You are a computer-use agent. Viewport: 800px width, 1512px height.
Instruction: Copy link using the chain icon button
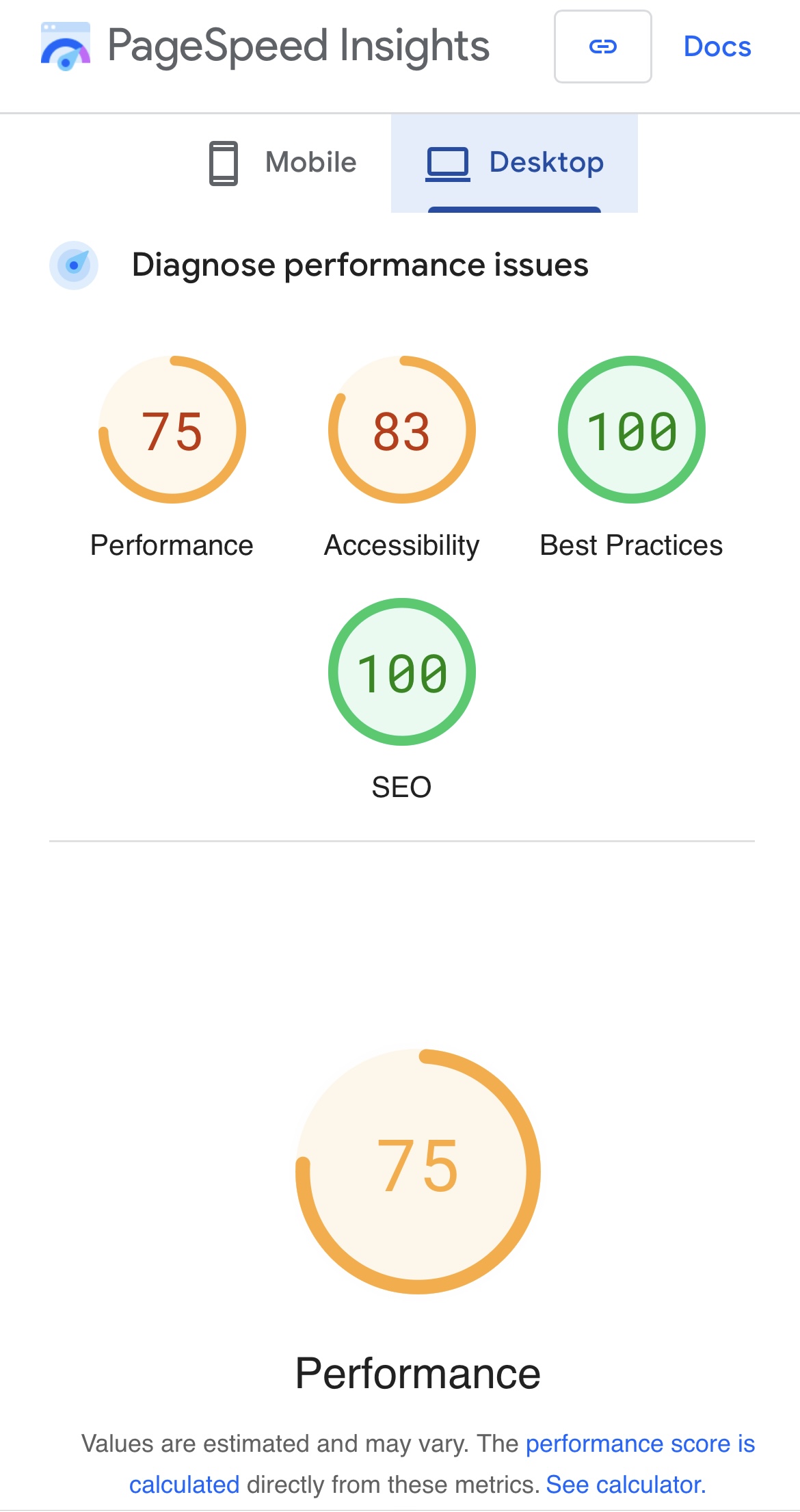[x=602, y=47]
